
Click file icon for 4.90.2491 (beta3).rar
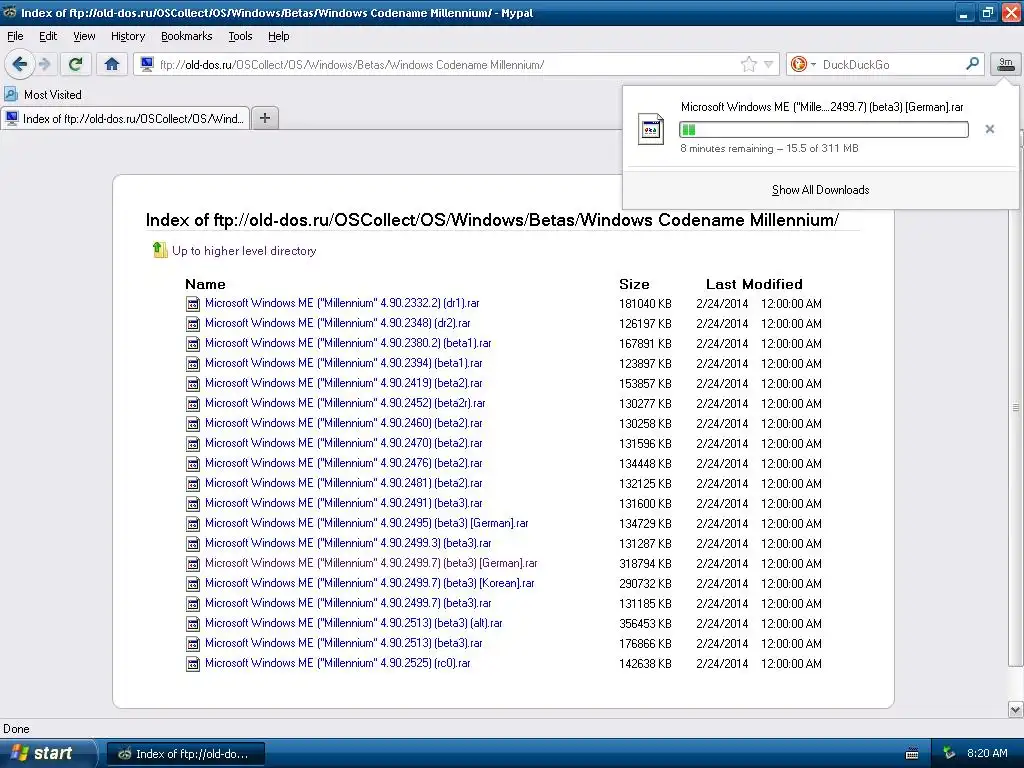click(193, 504)
